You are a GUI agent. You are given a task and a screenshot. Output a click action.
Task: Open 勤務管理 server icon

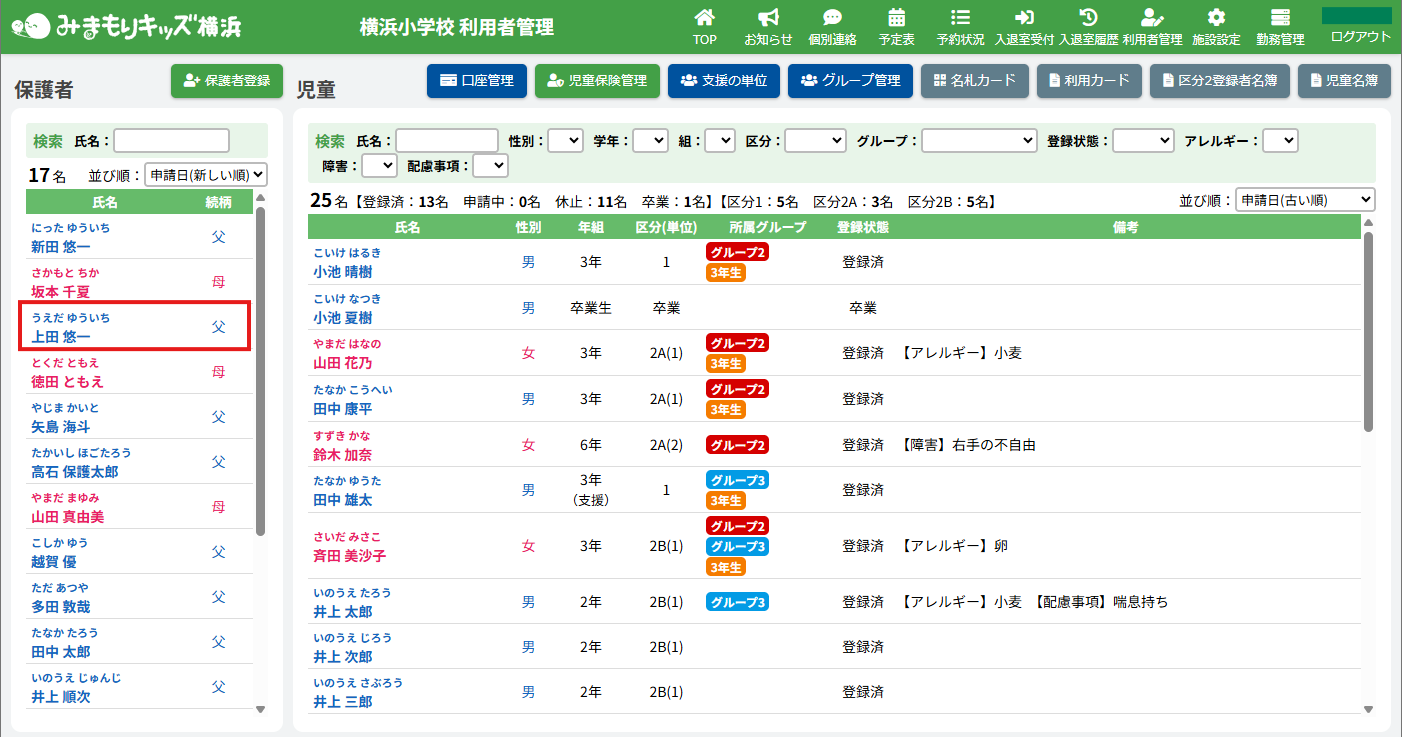(1280, 18)
